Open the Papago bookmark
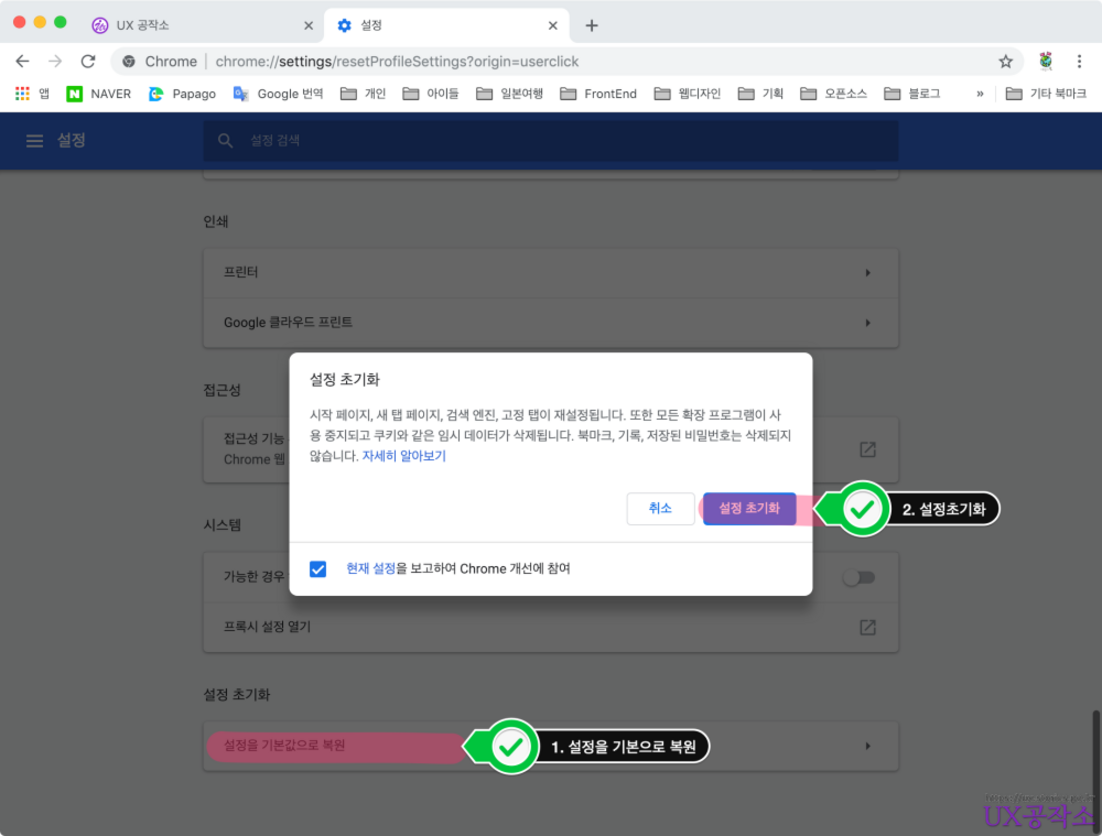This screenshot has height=836, width=1102. point(182,94)
